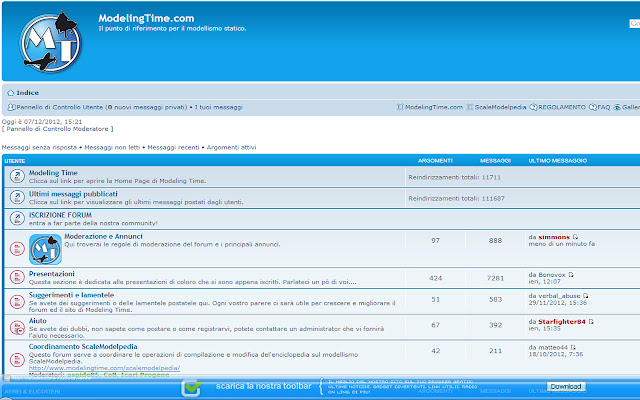Screen dimensions: 640x400
Task: Open FAQ nav link
Action: pos(604,107)
